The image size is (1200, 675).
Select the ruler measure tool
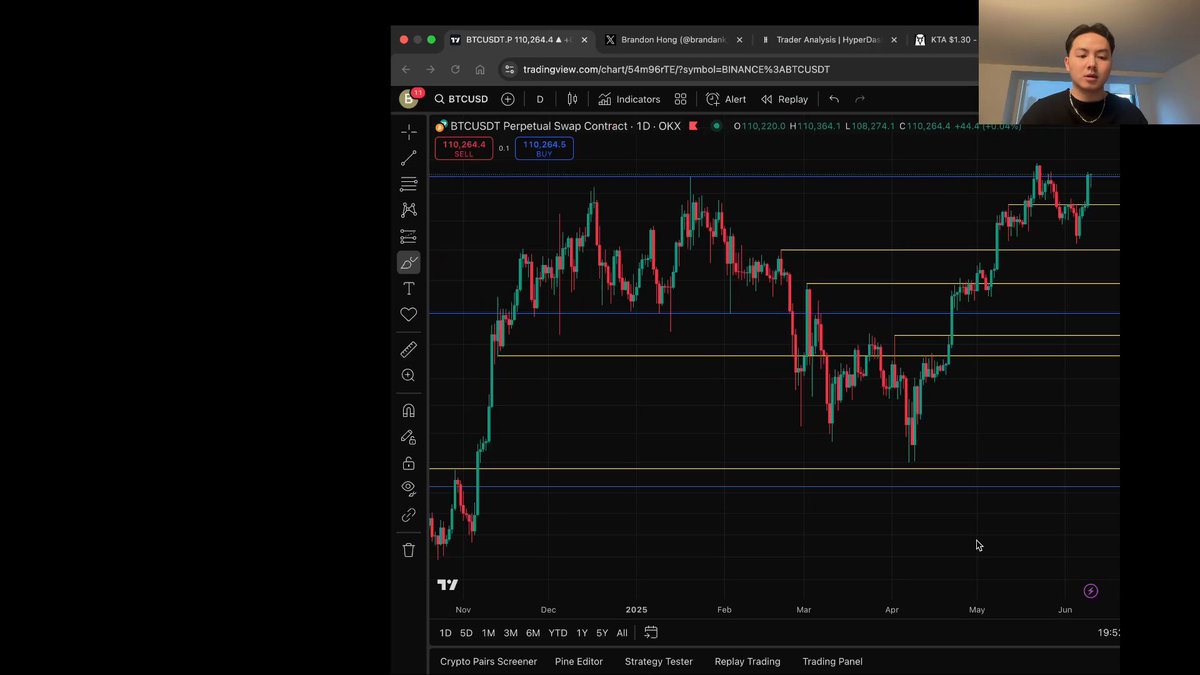409,349
